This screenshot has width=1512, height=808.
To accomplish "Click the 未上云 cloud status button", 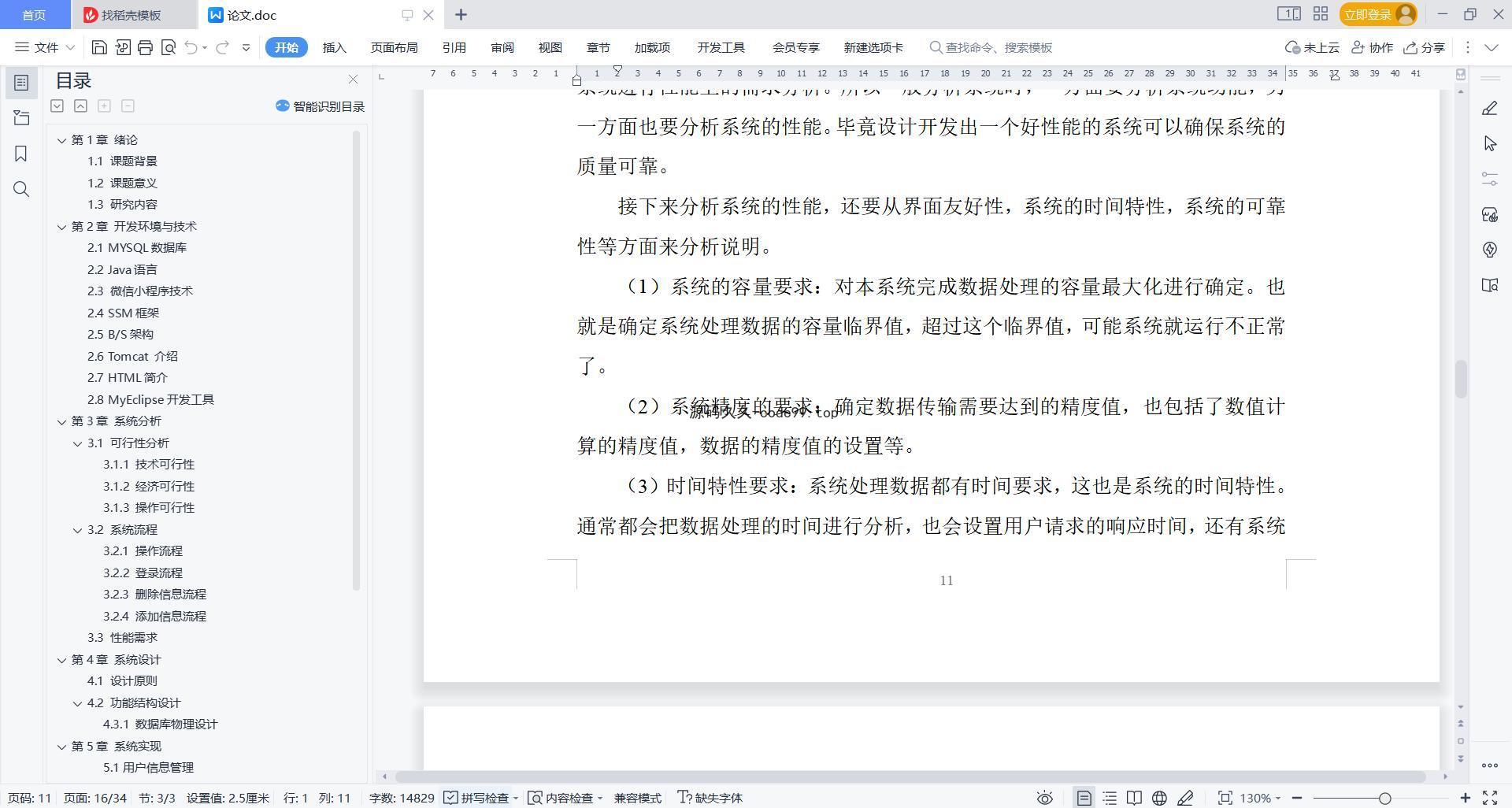I will coord(1312,47).
